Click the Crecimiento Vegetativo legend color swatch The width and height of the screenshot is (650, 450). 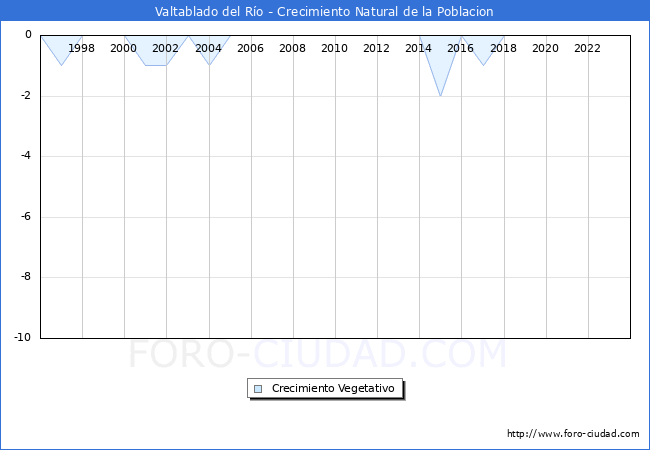(258, 389)
